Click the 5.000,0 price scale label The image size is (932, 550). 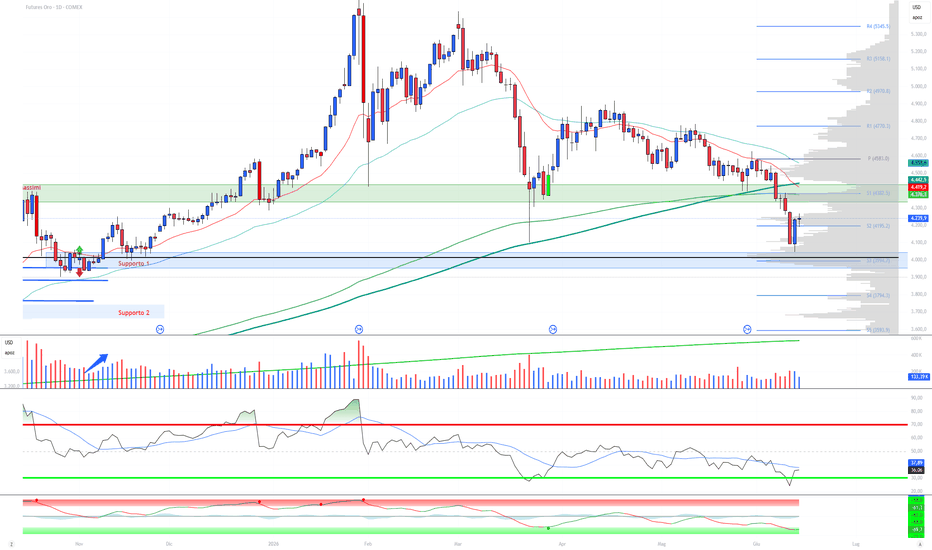click(x=918, y=86)
